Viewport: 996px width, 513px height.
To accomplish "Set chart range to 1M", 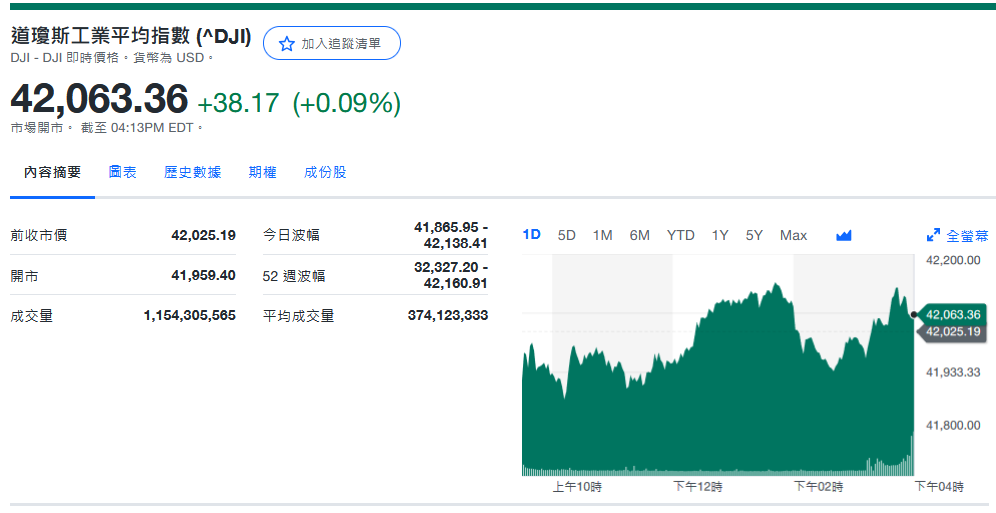I will 602,235.
